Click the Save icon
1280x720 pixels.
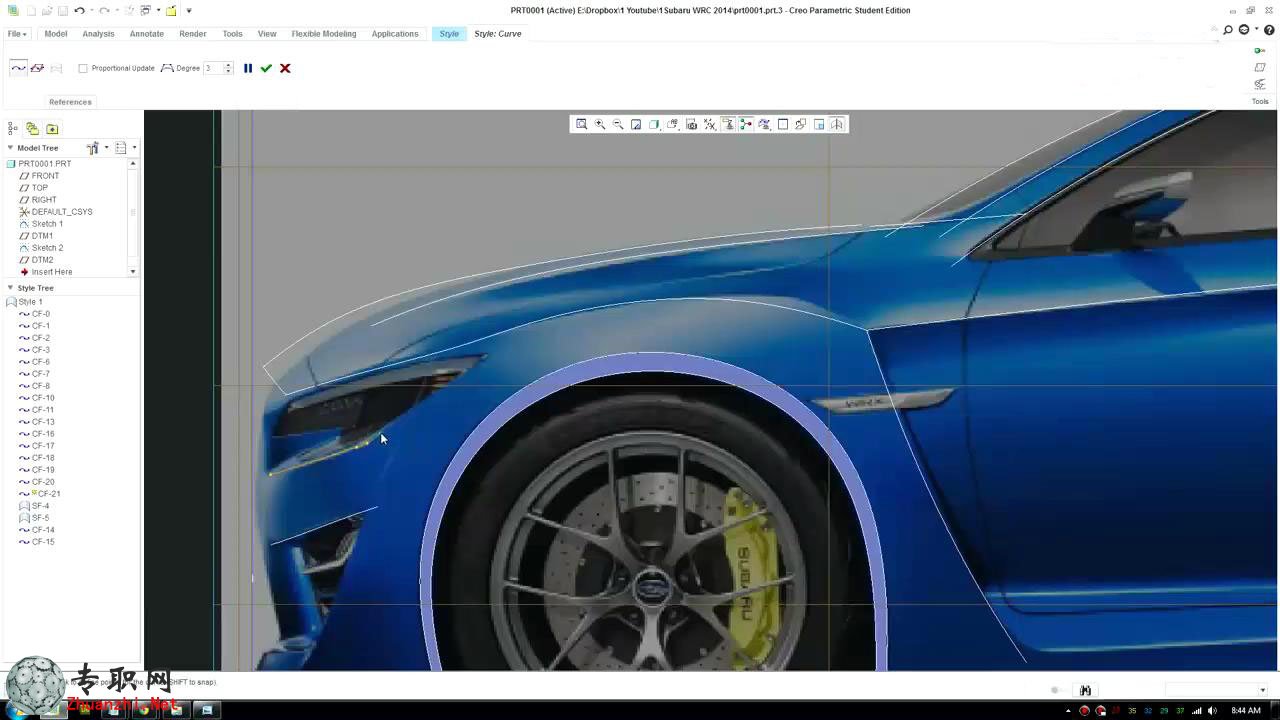tap(62, 10)
